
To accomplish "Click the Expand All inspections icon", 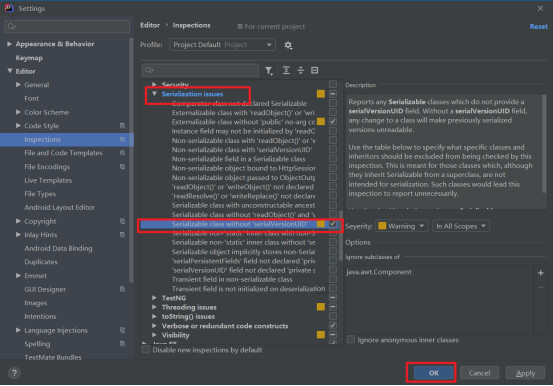I will [x=286, y=70].
